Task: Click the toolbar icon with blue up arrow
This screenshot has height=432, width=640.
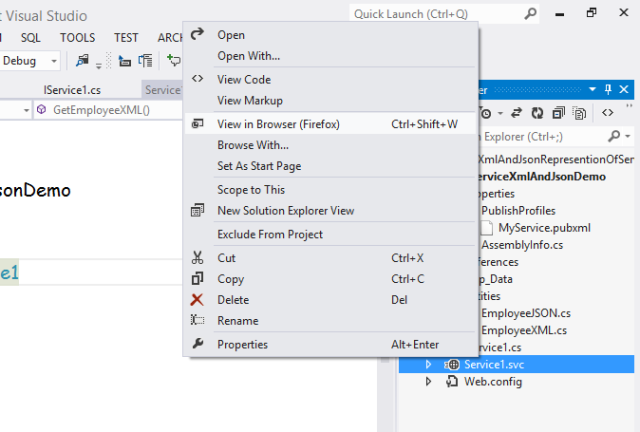Action: tap(124, 61)
